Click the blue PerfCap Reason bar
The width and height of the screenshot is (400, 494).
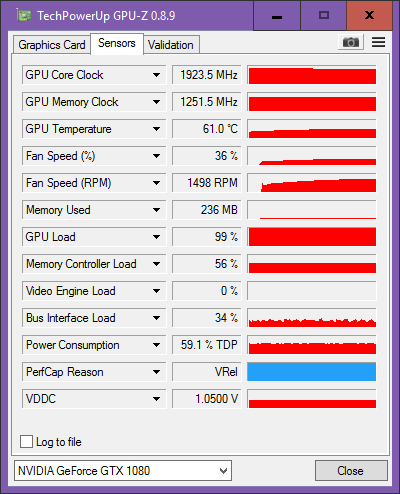click(x=312, y=372)
